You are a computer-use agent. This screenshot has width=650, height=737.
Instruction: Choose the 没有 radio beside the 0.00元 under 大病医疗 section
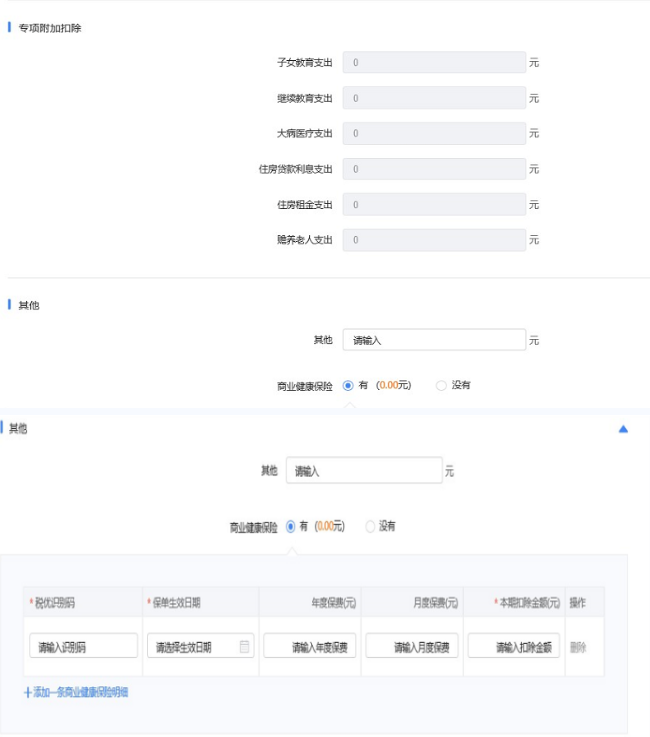click(442, 385)
